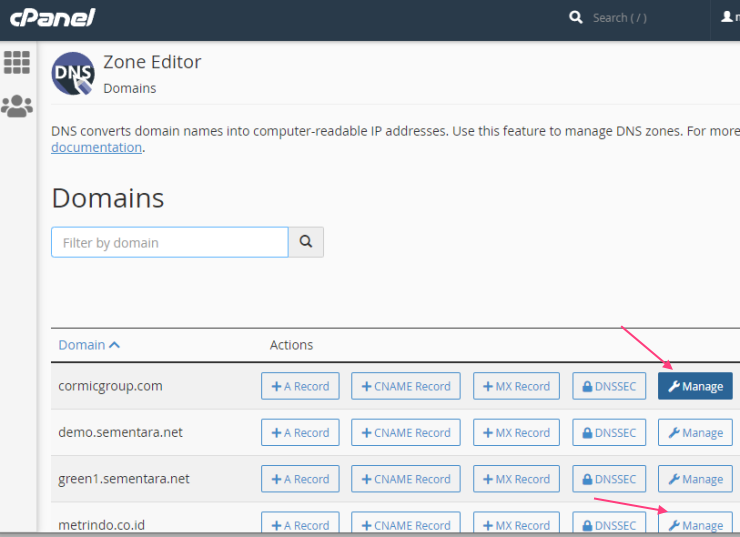740x537 pixels.
Task: Click the large Domains heading
Action: pyautogui.click(x=108, y=198)
